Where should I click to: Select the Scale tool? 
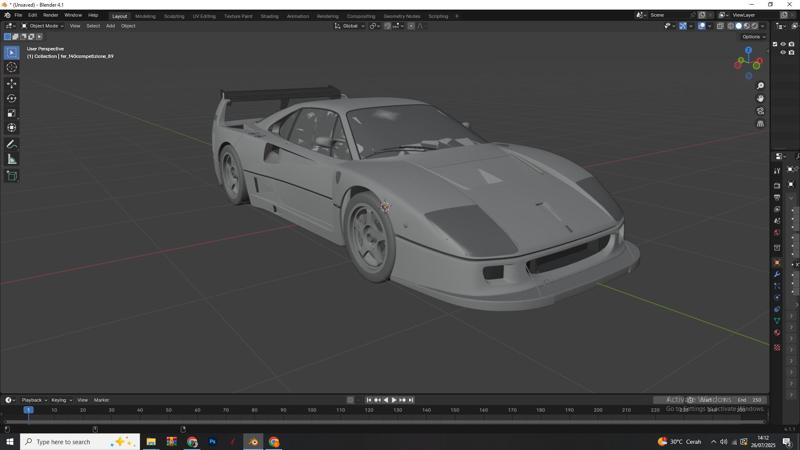point(12,113)
